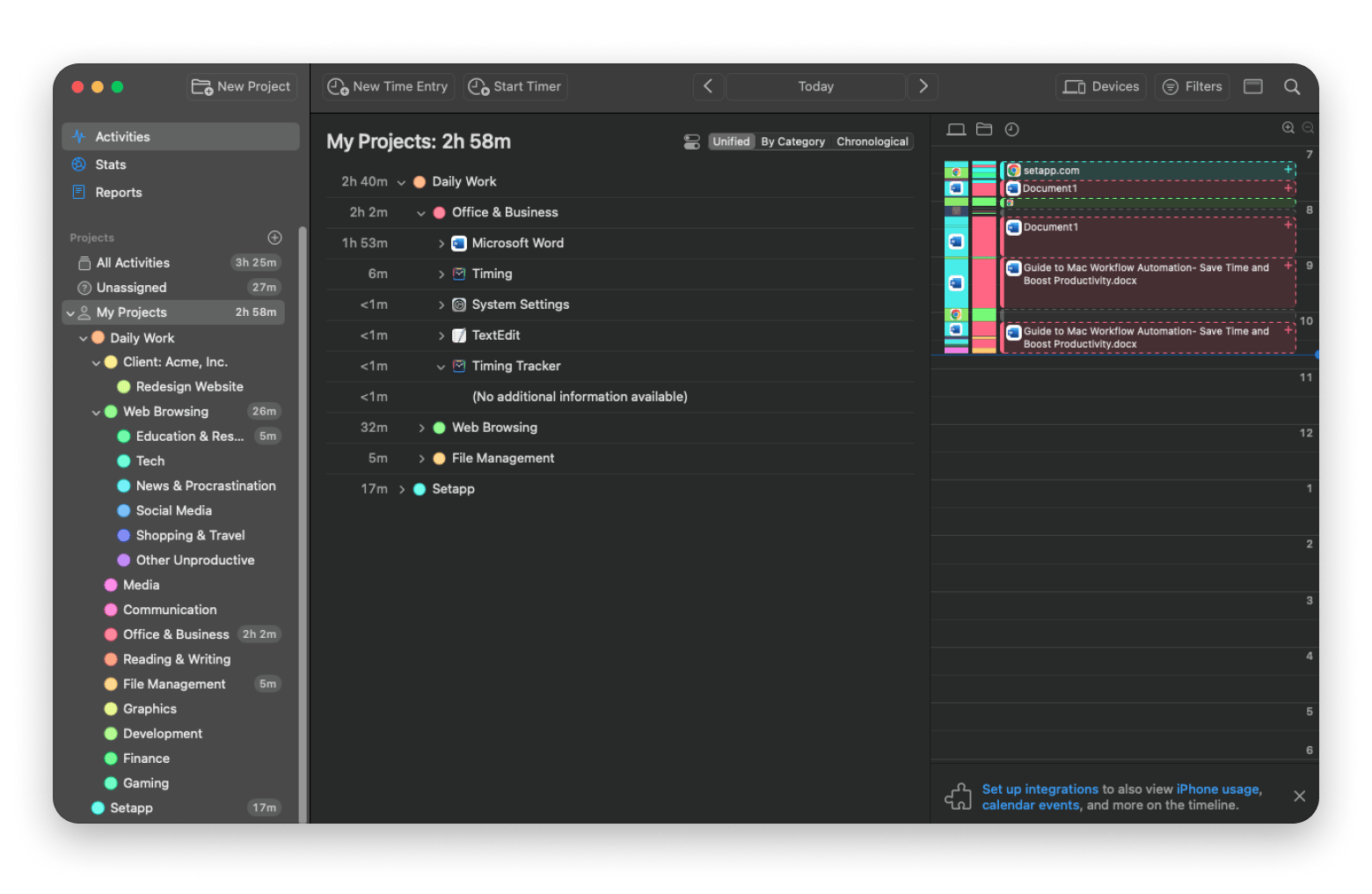Expand the Microsoft Word row
1372x894 pixels.
tap(441, 244)
